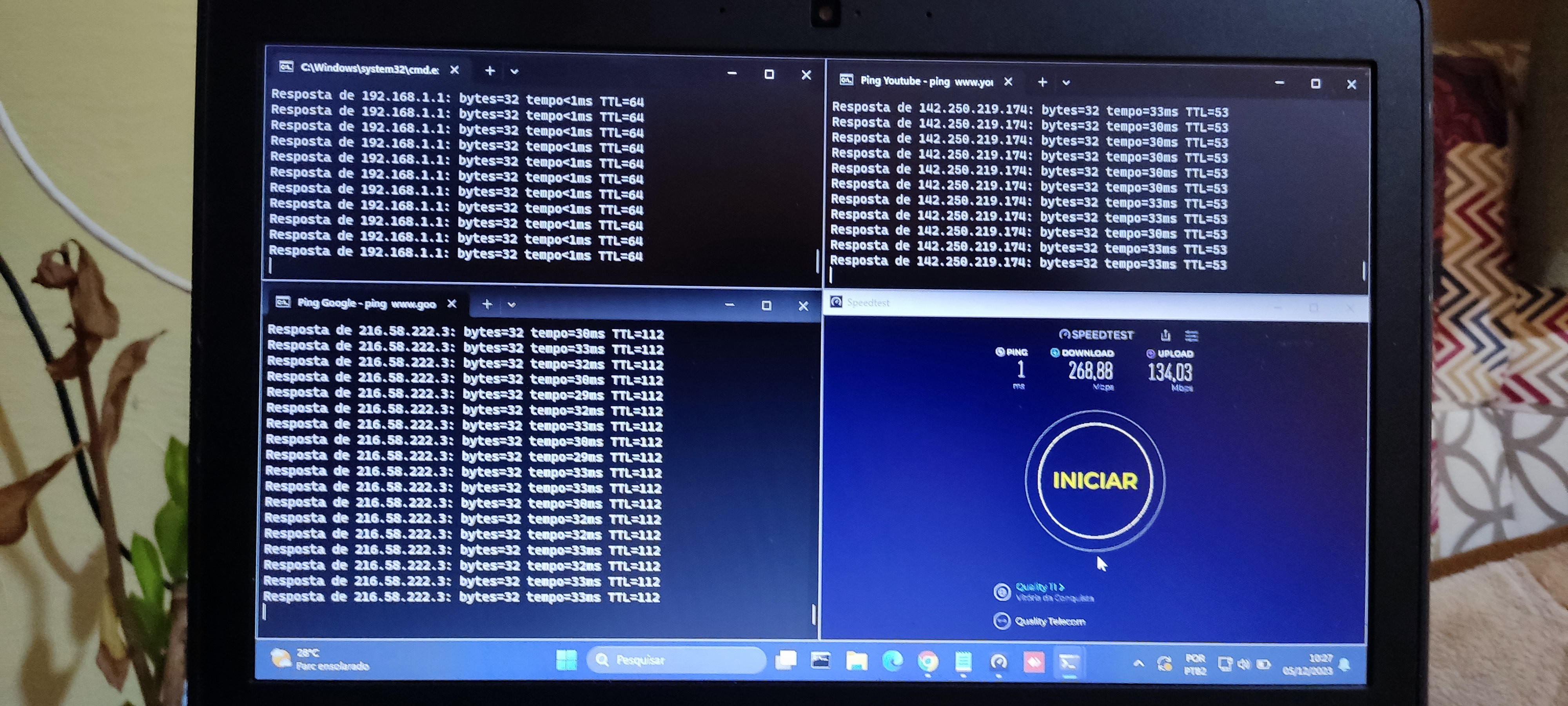The width and height of the screenshot is (1568, 706).
Task: Open the profile dropdown in cmd.exe window
Action: coord(514,72)
